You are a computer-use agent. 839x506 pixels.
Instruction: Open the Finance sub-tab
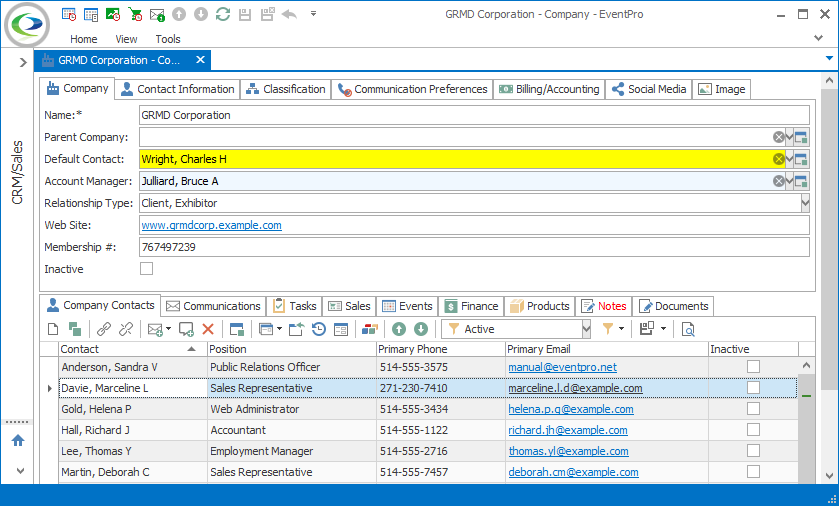(471, 306)
